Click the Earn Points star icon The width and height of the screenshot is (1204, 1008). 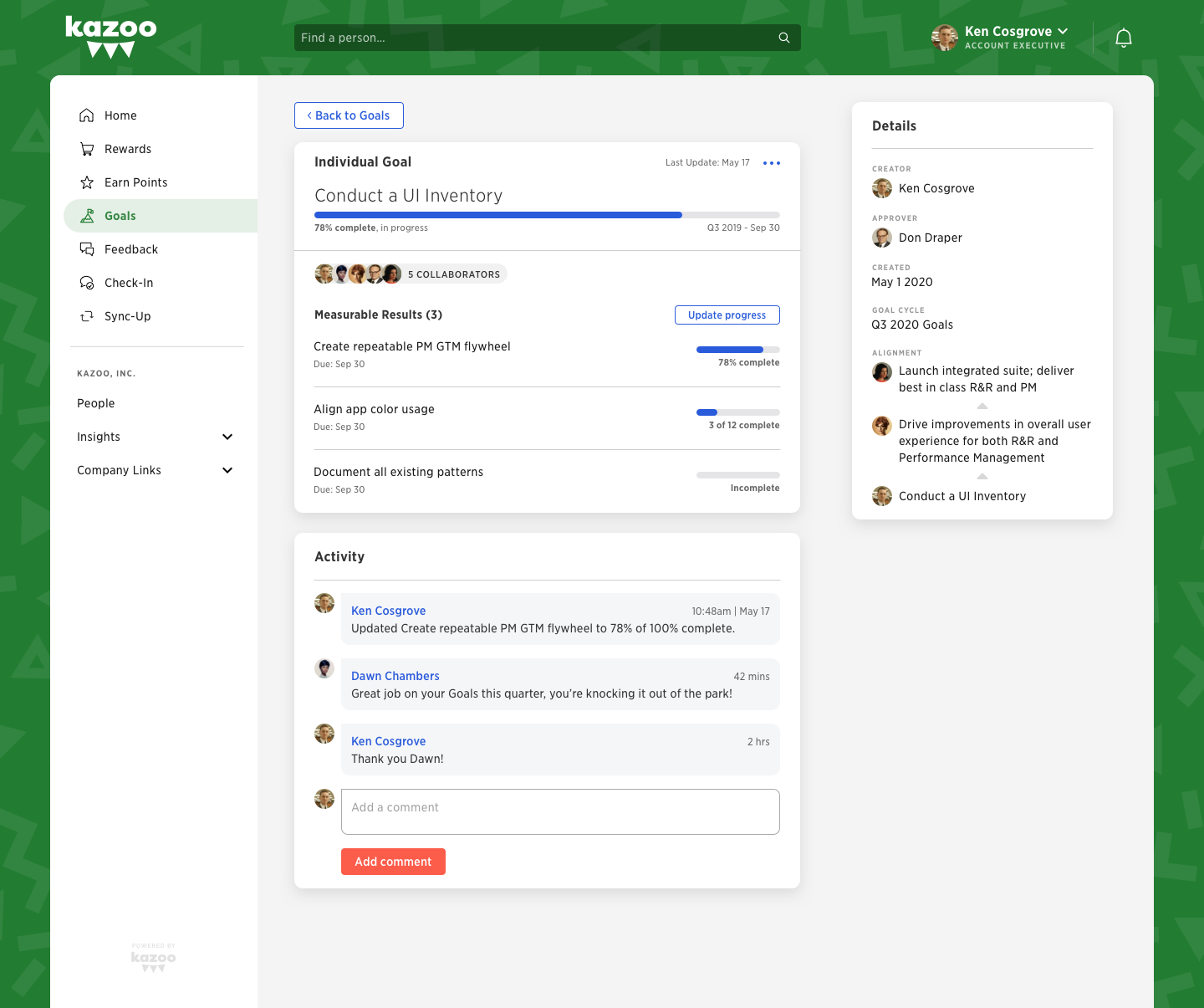click(86, 182)
